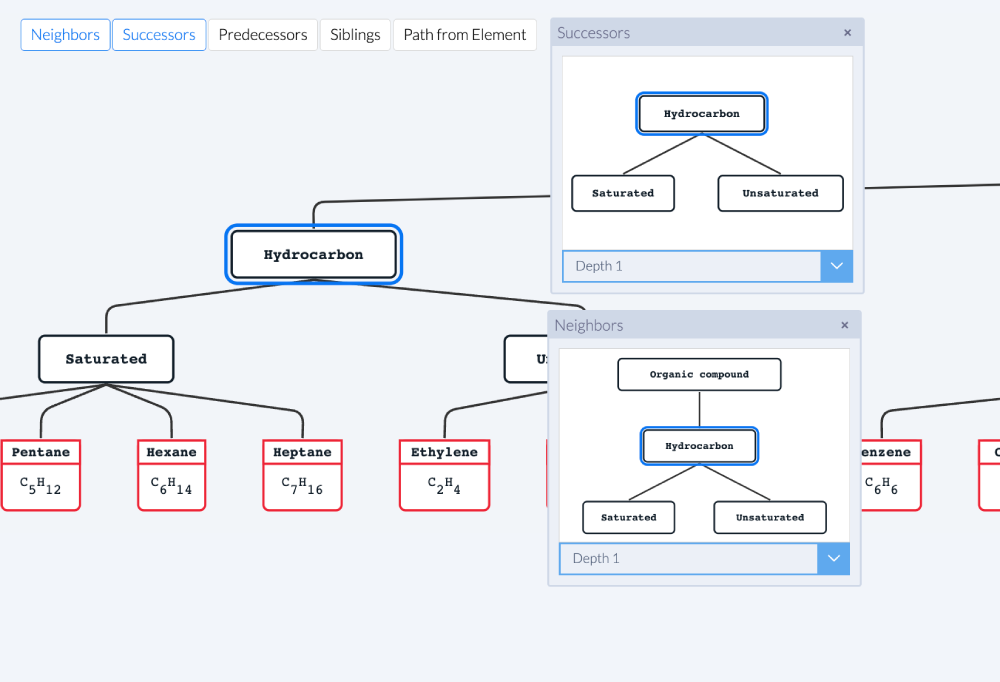Select the Benzene C6H6 node
This screenshot has height=682, width=1000.
pyautogui.click(x=891, y=475)
